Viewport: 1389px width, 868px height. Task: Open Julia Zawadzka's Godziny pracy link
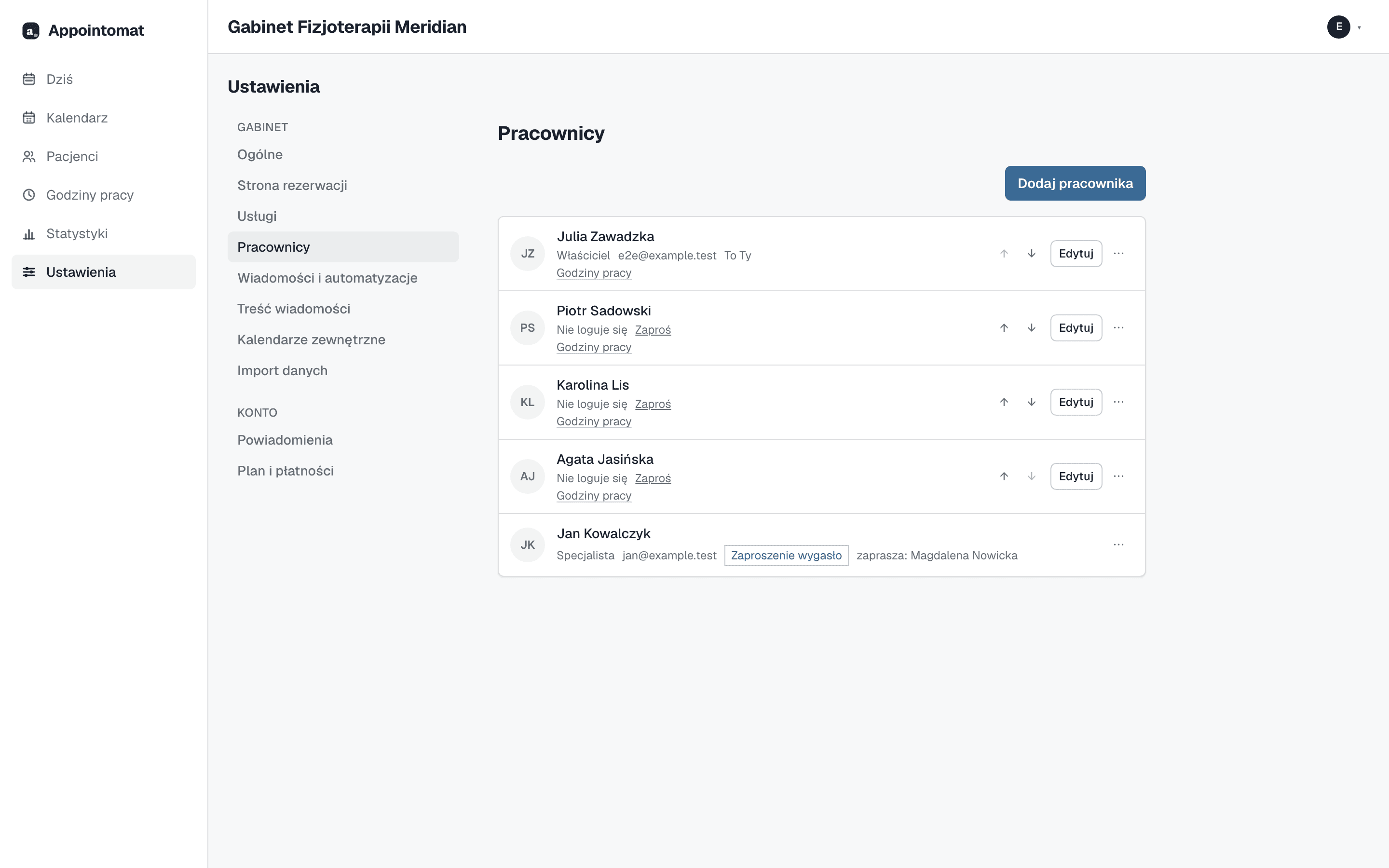point(594,272)
